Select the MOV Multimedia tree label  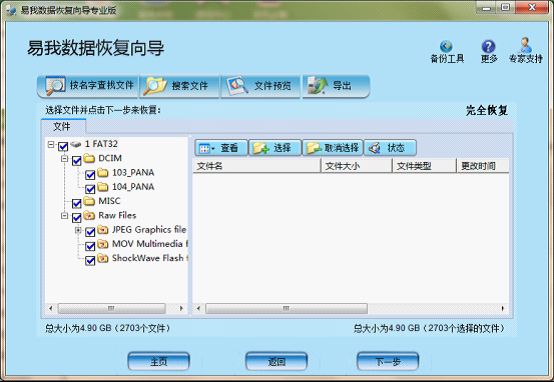click(150, 244)
